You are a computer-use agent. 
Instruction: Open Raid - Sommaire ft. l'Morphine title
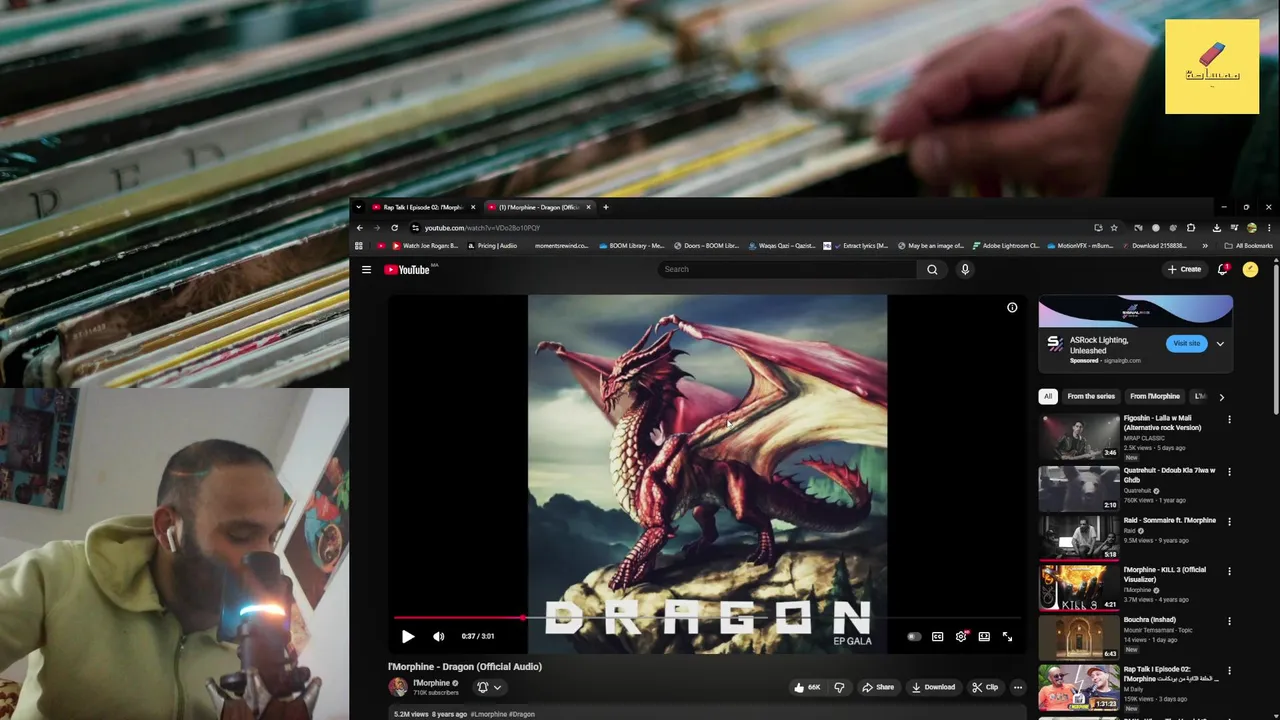pos(1170,520)
